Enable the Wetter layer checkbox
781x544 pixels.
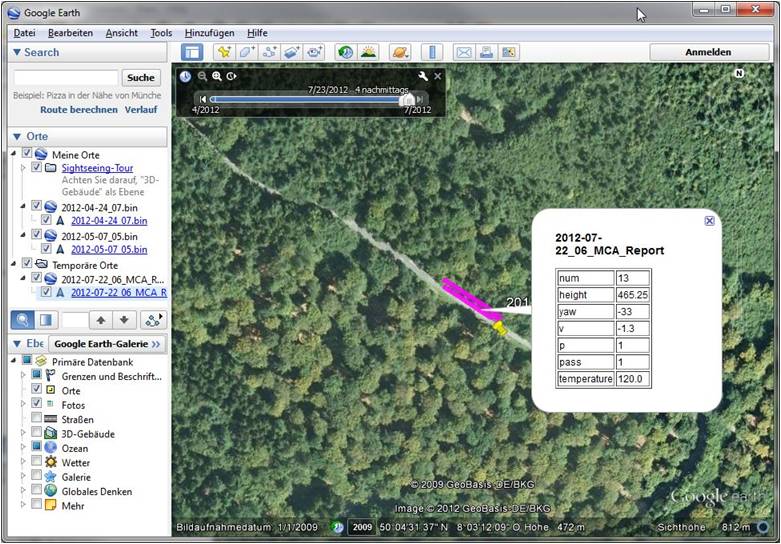[37, 463]
